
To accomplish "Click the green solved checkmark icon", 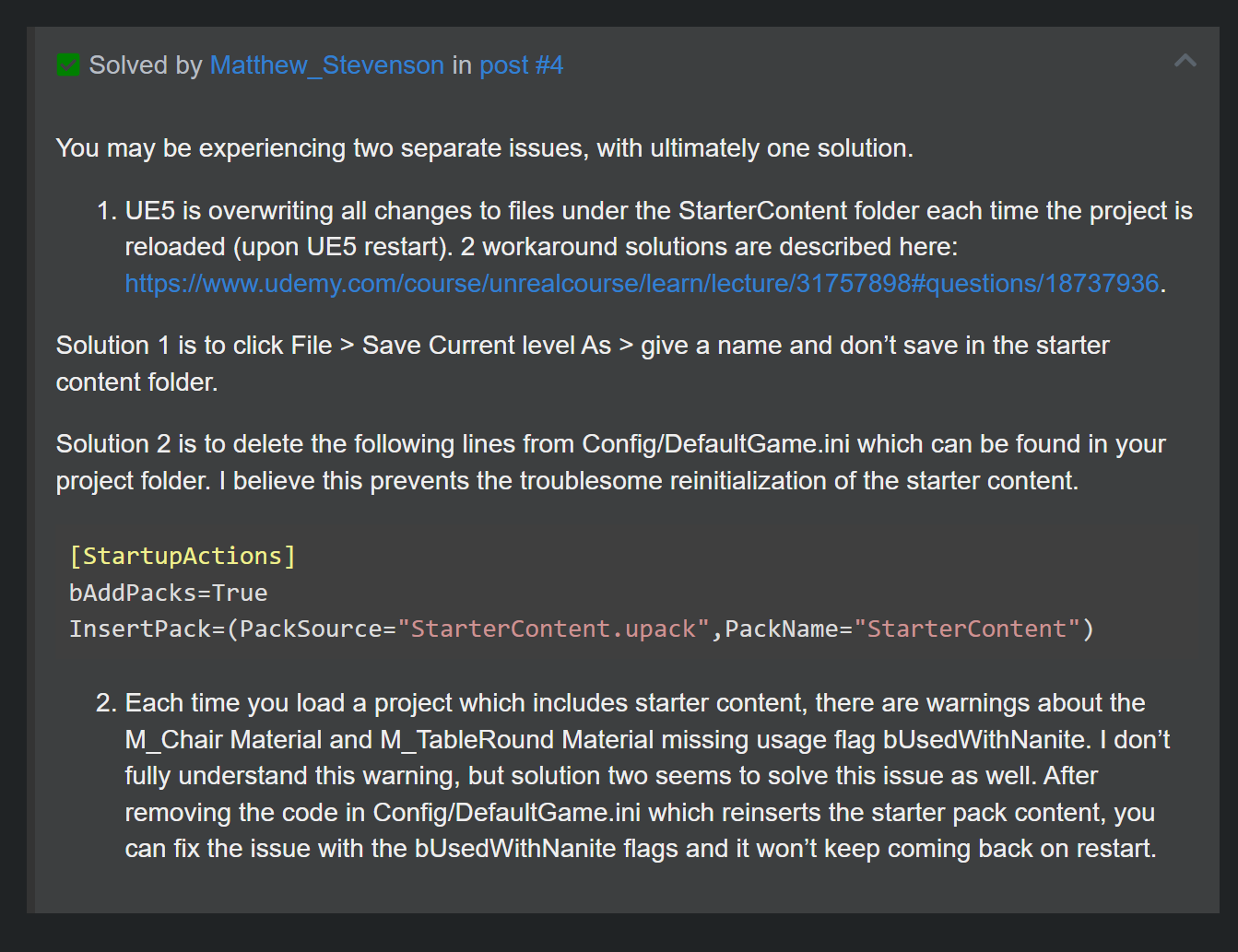I will pos(67,65).
